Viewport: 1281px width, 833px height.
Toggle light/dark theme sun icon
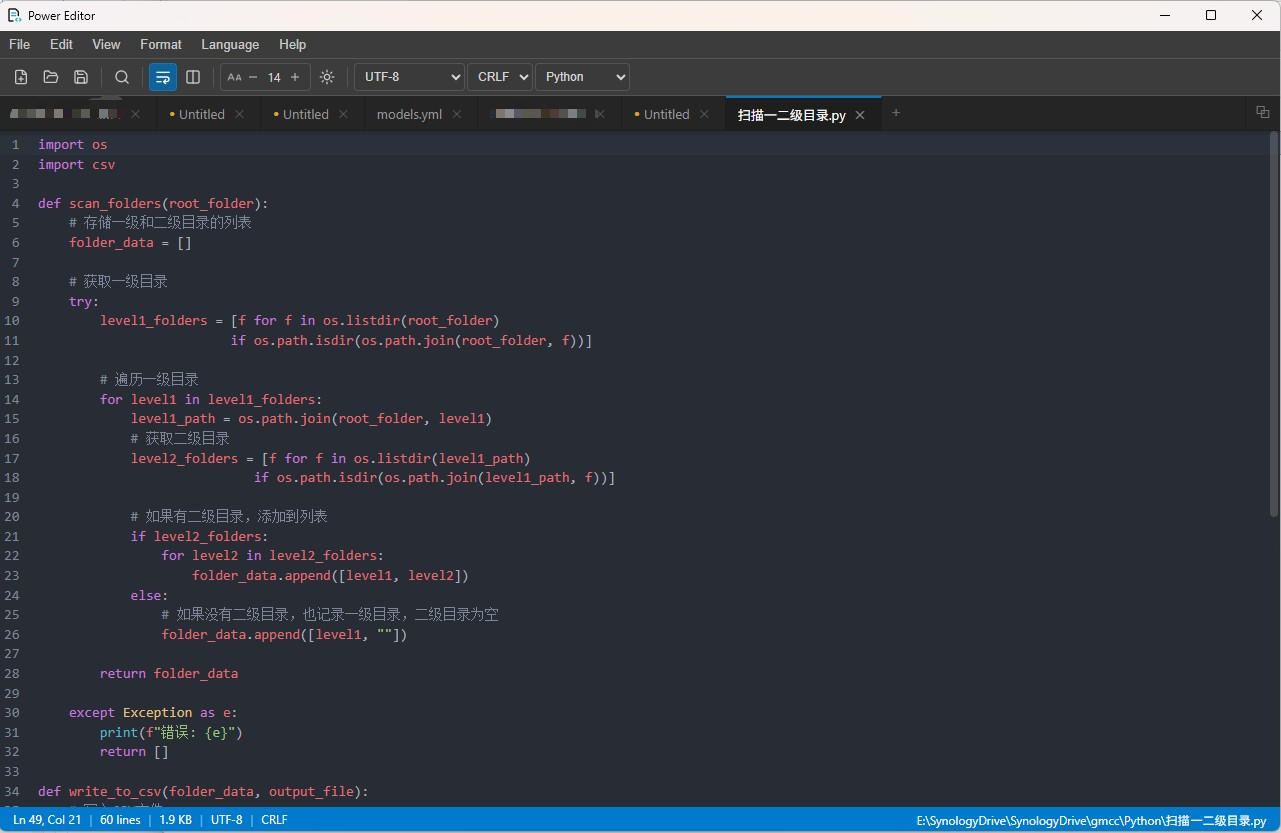[x=327, y=77]
